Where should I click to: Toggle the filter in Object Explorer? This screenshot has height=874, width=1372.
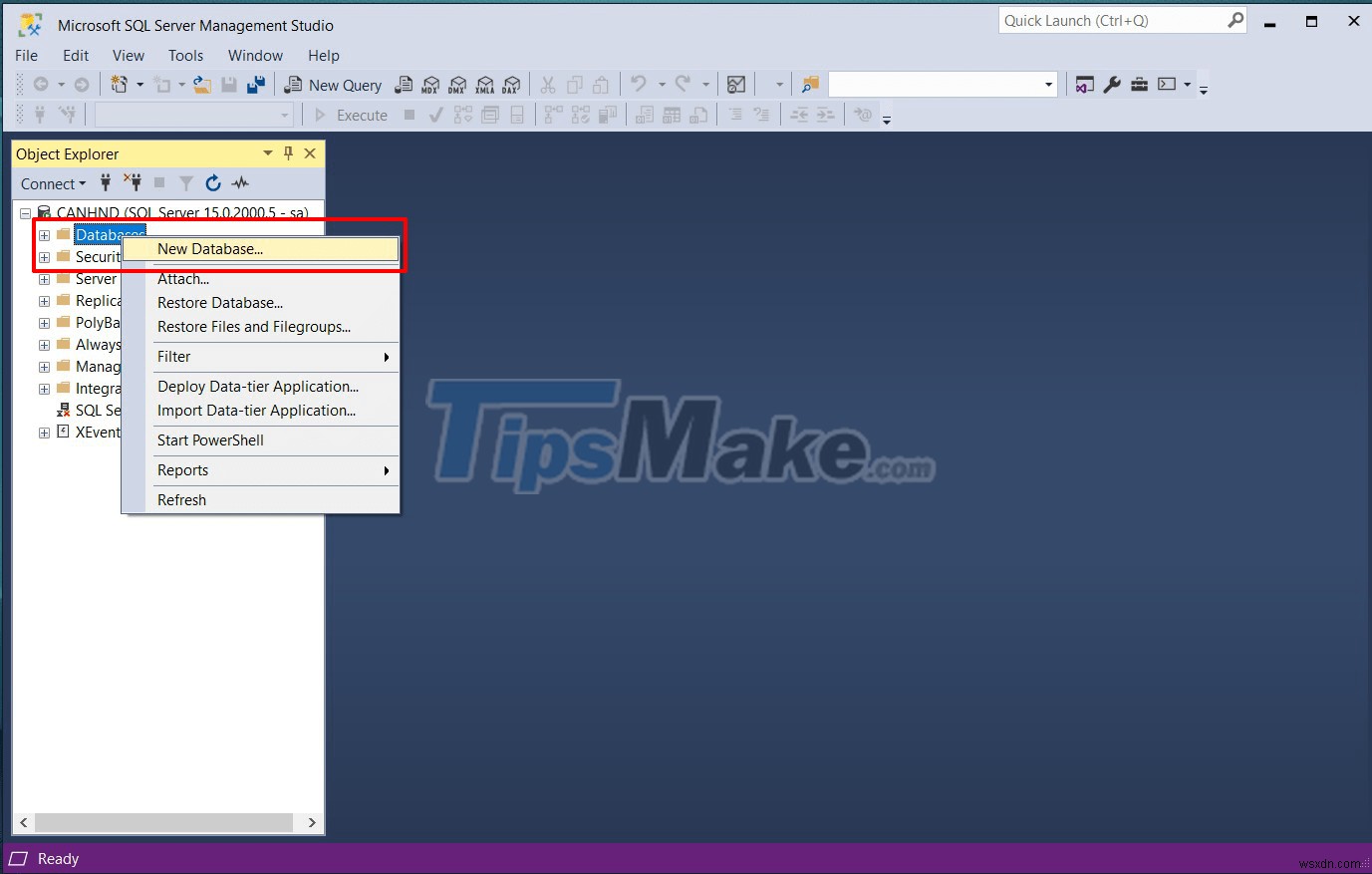pos(185,183)
